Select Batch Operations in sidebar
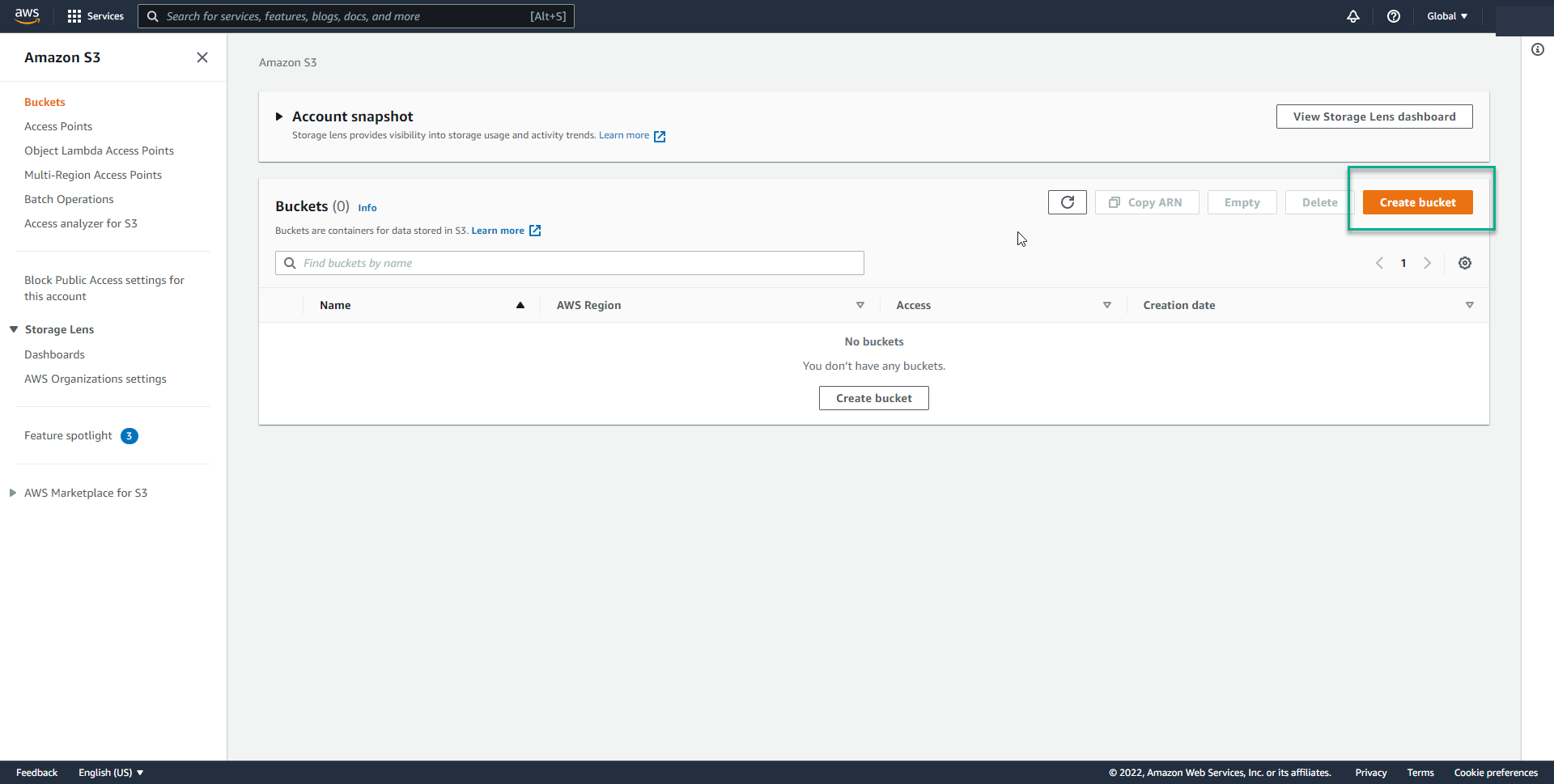The image size is (1554, 784). point(69,199)
